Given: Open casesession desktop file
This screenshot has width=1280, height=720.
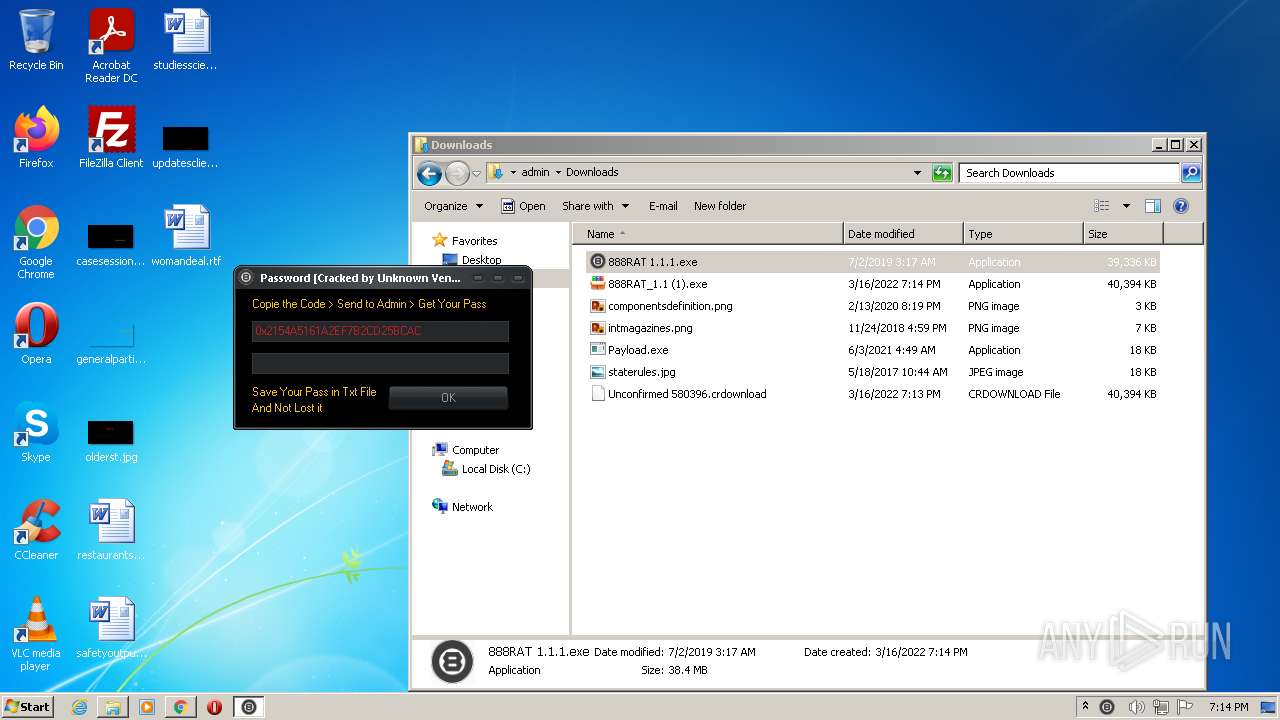Looking at the screenshot, I should (x=111, y=245).
